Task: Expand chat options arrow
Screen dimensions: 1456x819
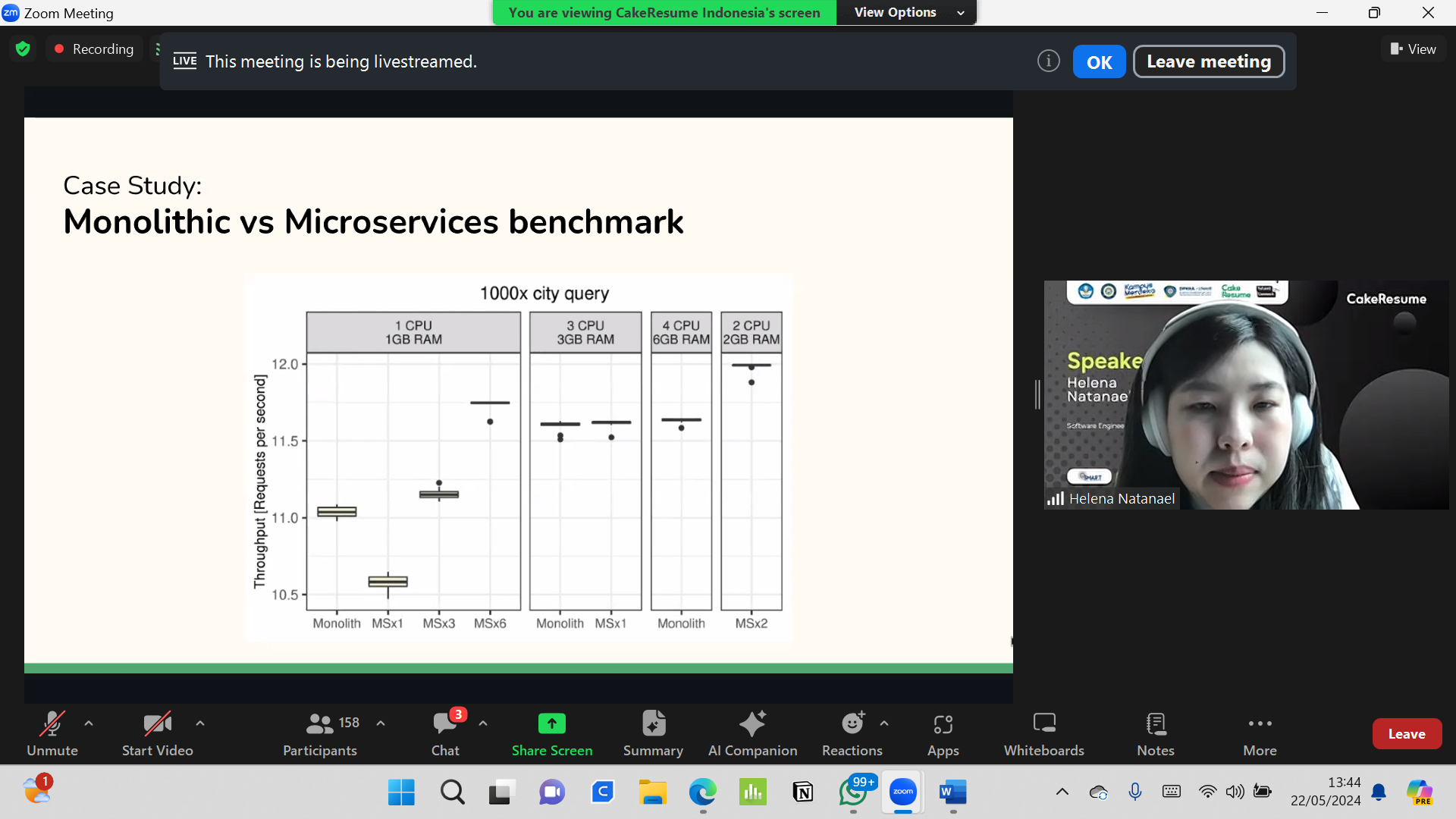Action: (x=483, y=723)
